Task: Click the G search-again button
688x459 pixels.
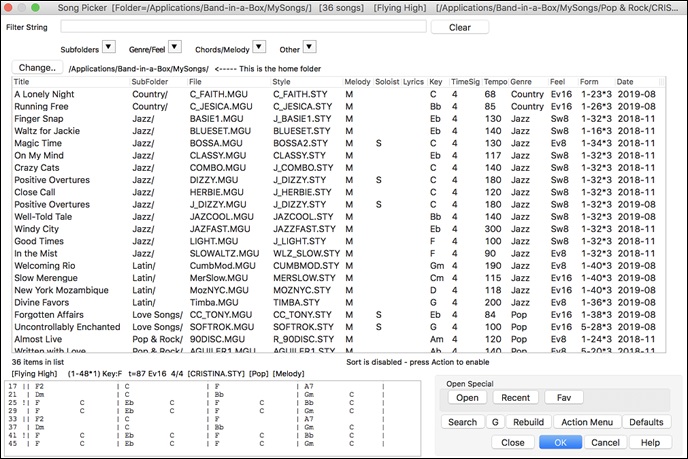Action: [x=495, y=422]
